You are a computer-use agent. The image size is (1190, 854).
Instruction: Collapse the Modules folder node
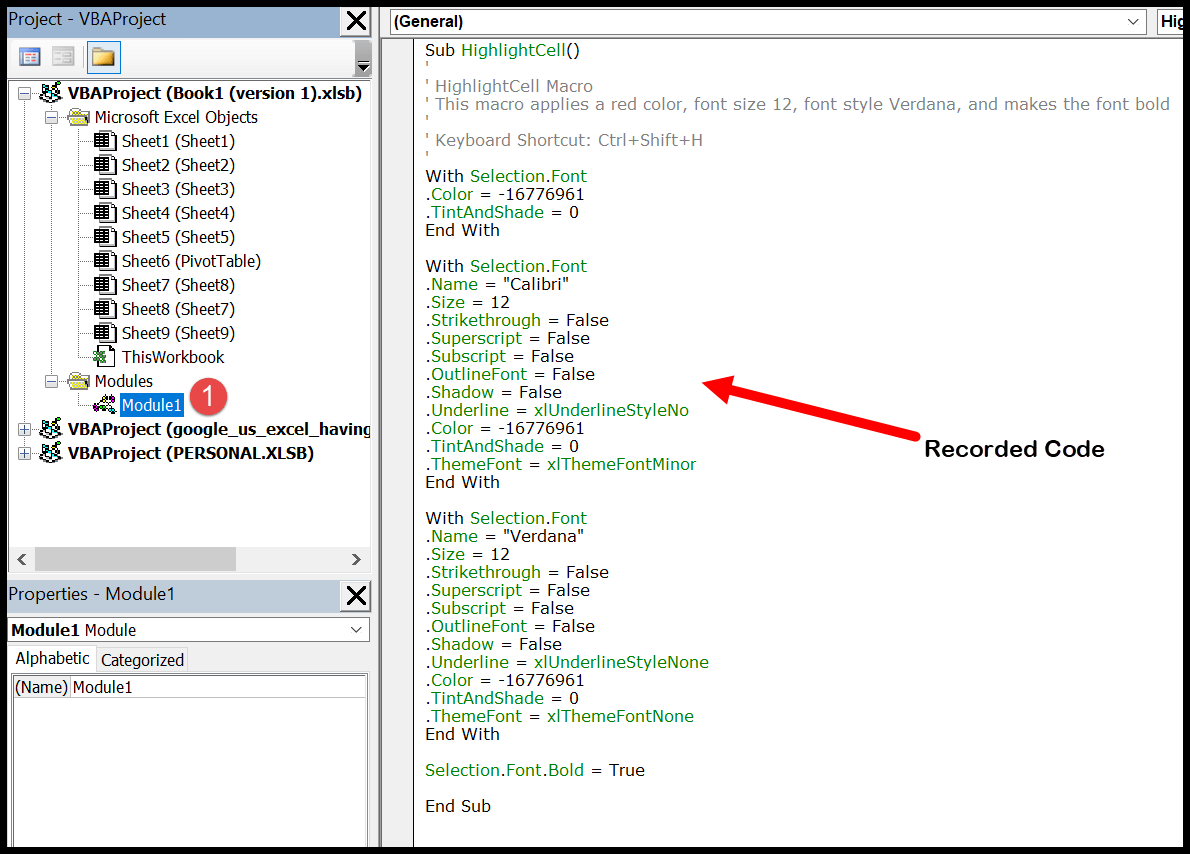click(51, 381)
